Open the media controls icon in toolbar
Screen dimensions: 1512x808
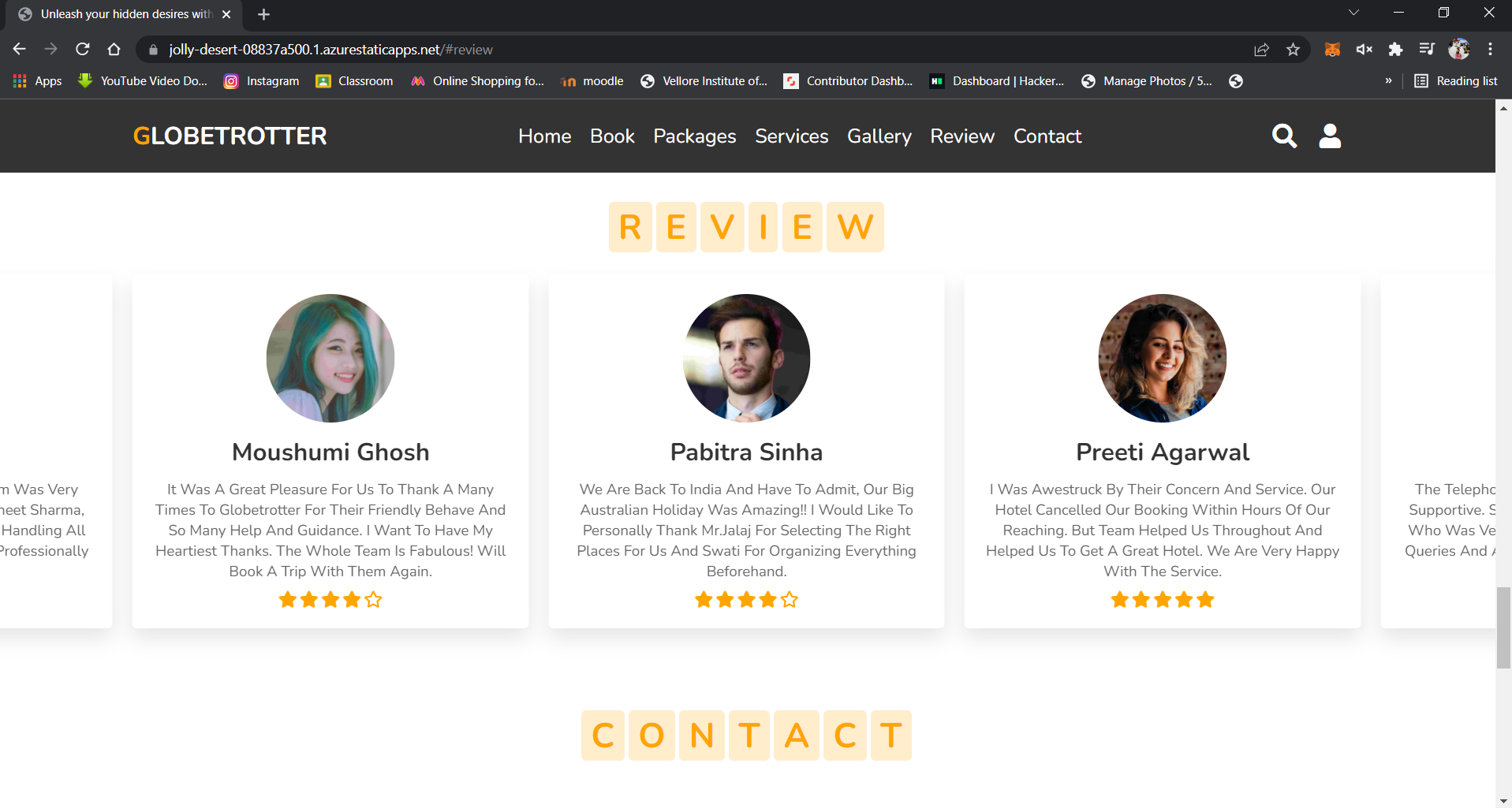1427,49
